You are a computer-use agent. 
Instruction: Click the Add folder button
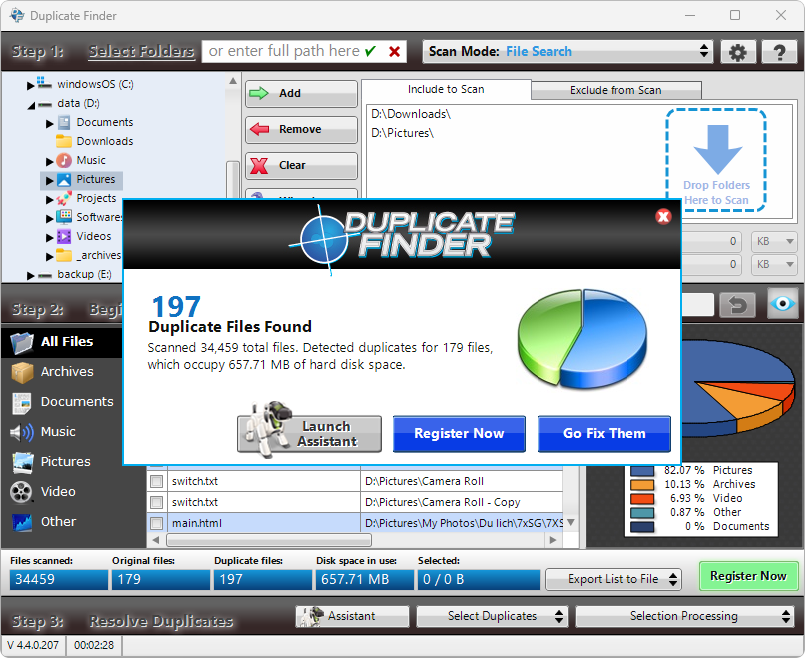click(301, 93)
